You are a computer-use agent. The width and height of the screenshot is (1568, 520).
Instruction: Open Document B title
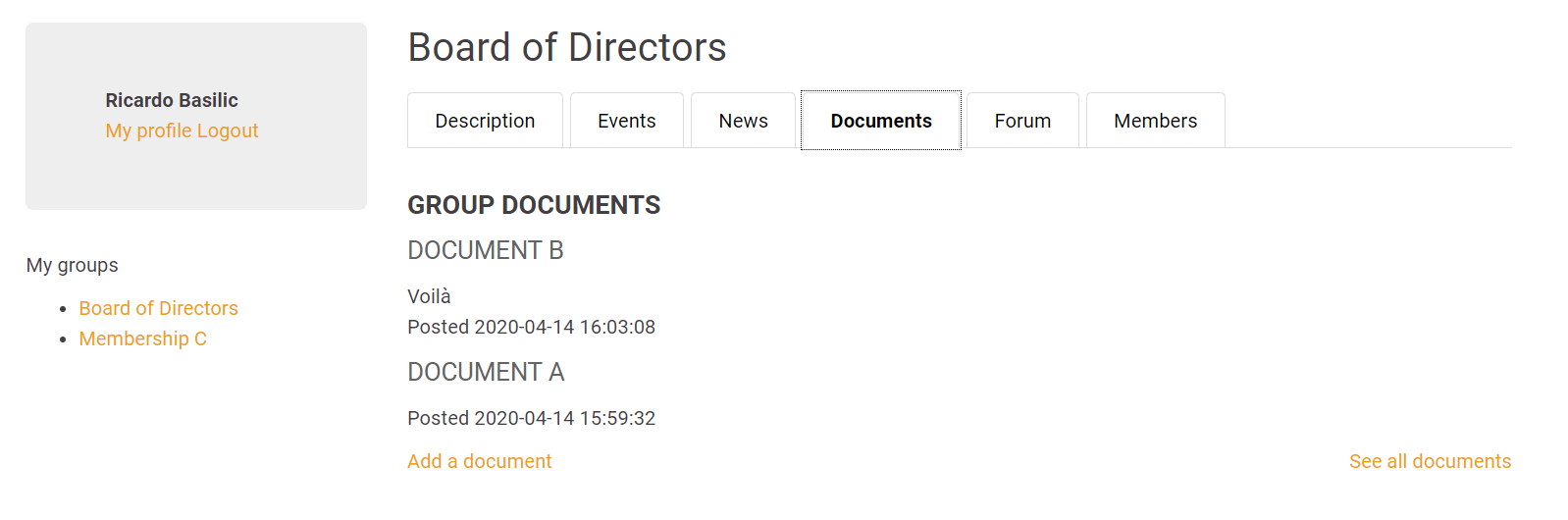coord(485,250)
